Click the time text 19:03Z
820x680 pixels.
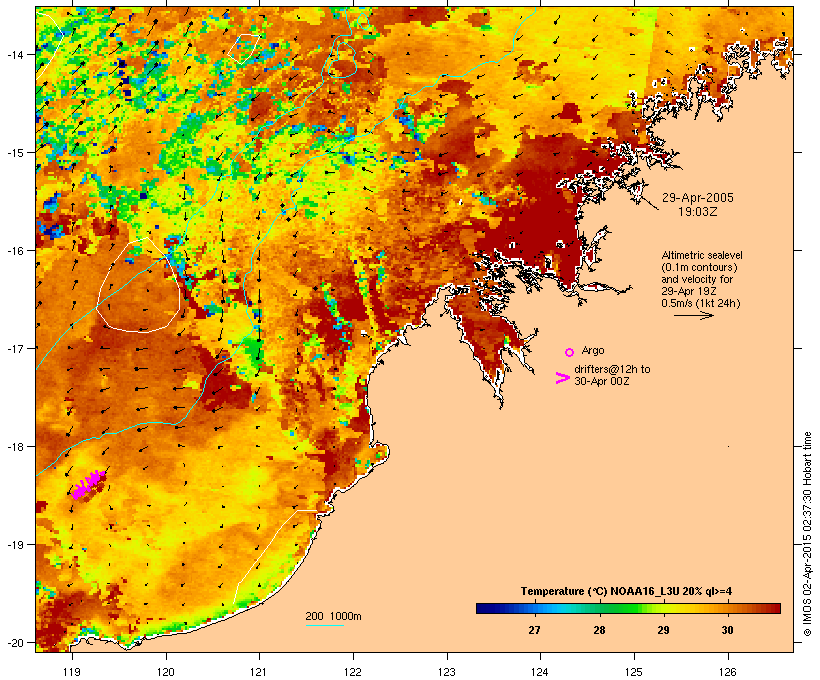pyautogui.click(x=698, y=212)
